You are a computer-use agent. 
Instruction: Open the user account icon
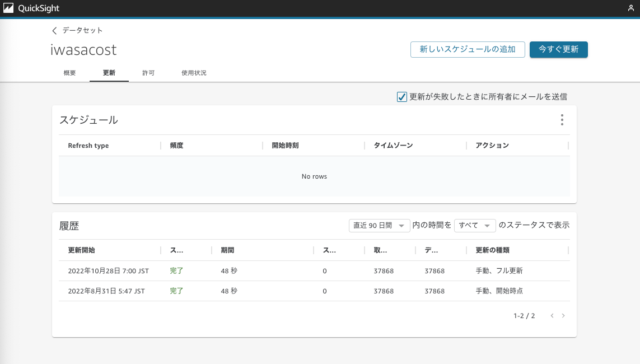(631, 8)
